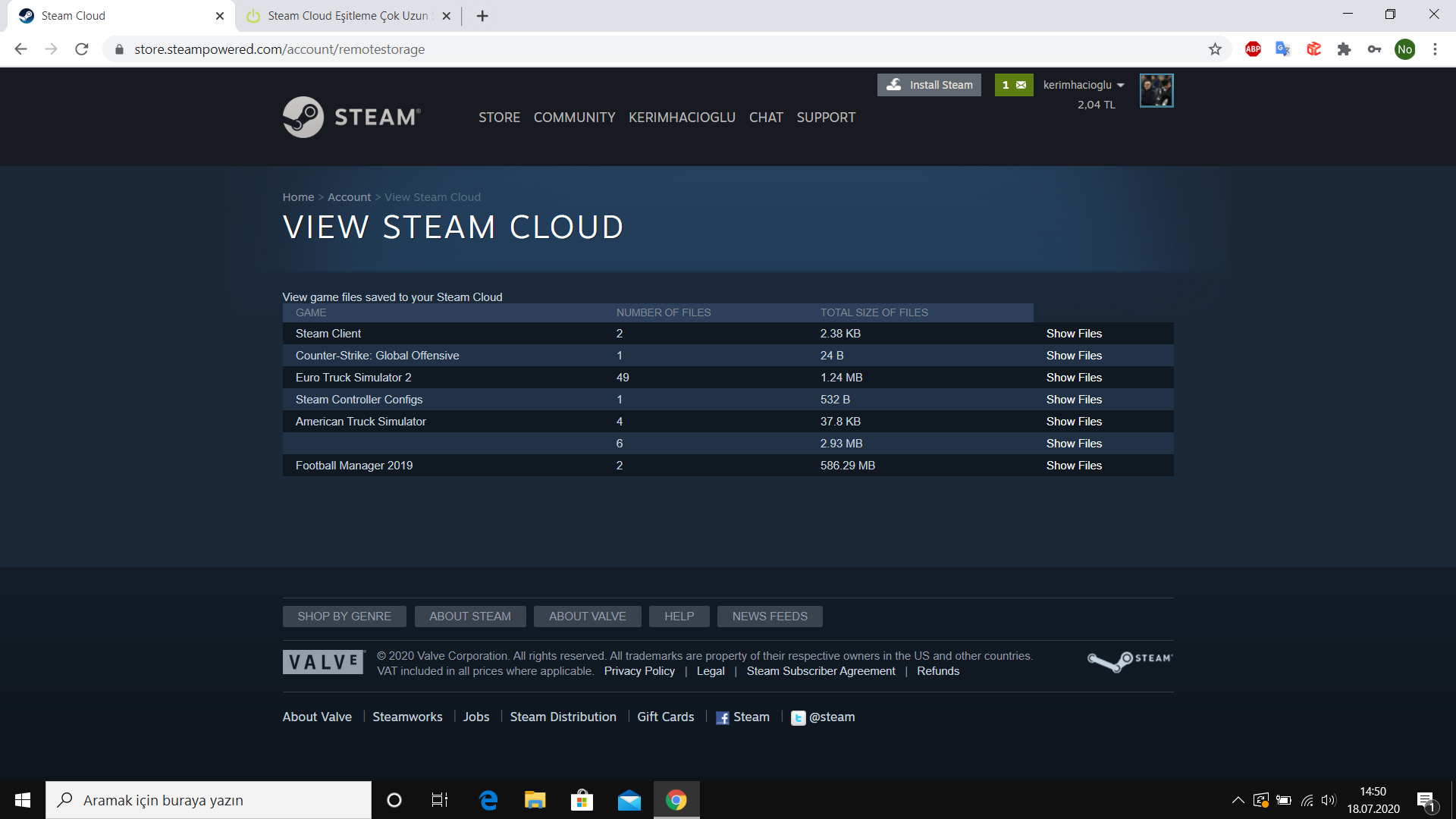Viewport: 1456px width, 819px height.
Task: Switch to the Steam Cloud Eşitleme tab
Action: point(347,16)
